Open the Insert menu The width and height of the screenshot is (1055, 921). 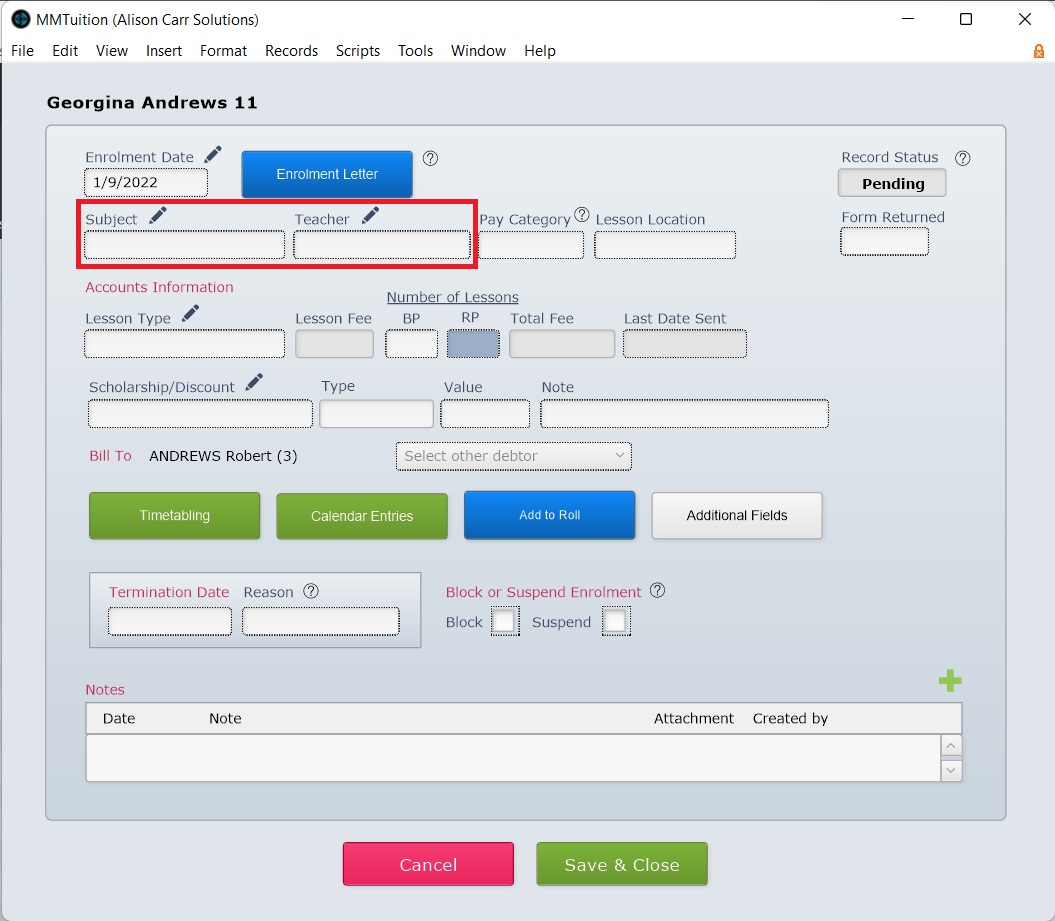[164, 51]
